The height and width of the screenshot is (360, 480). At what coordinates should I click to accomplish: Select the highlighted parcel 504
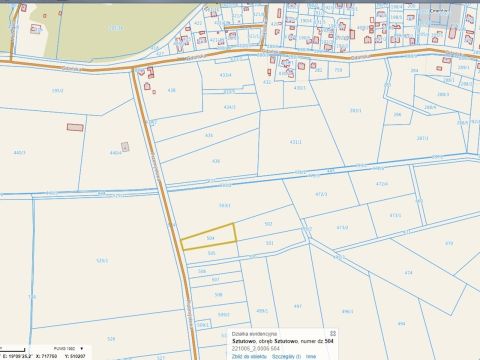point(210,238)
